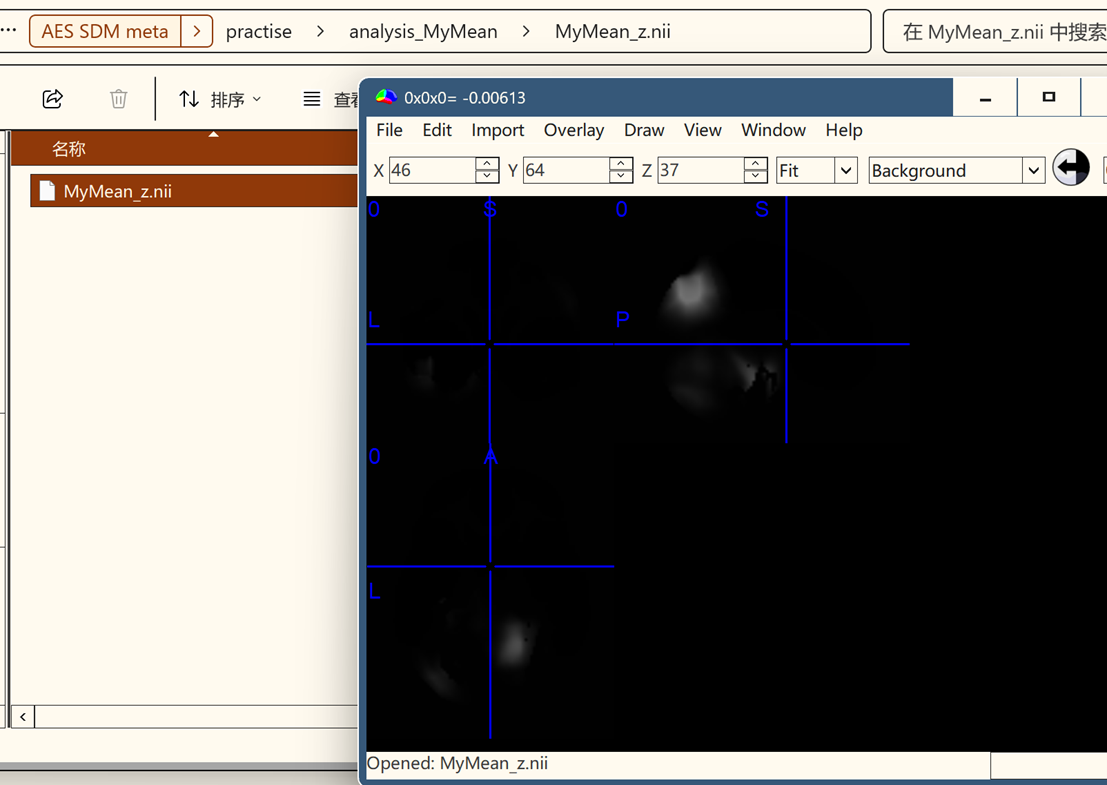
Task: Navigate to analysis_MyMean breadcrumb folder
Action: click(x=423, y=31)
